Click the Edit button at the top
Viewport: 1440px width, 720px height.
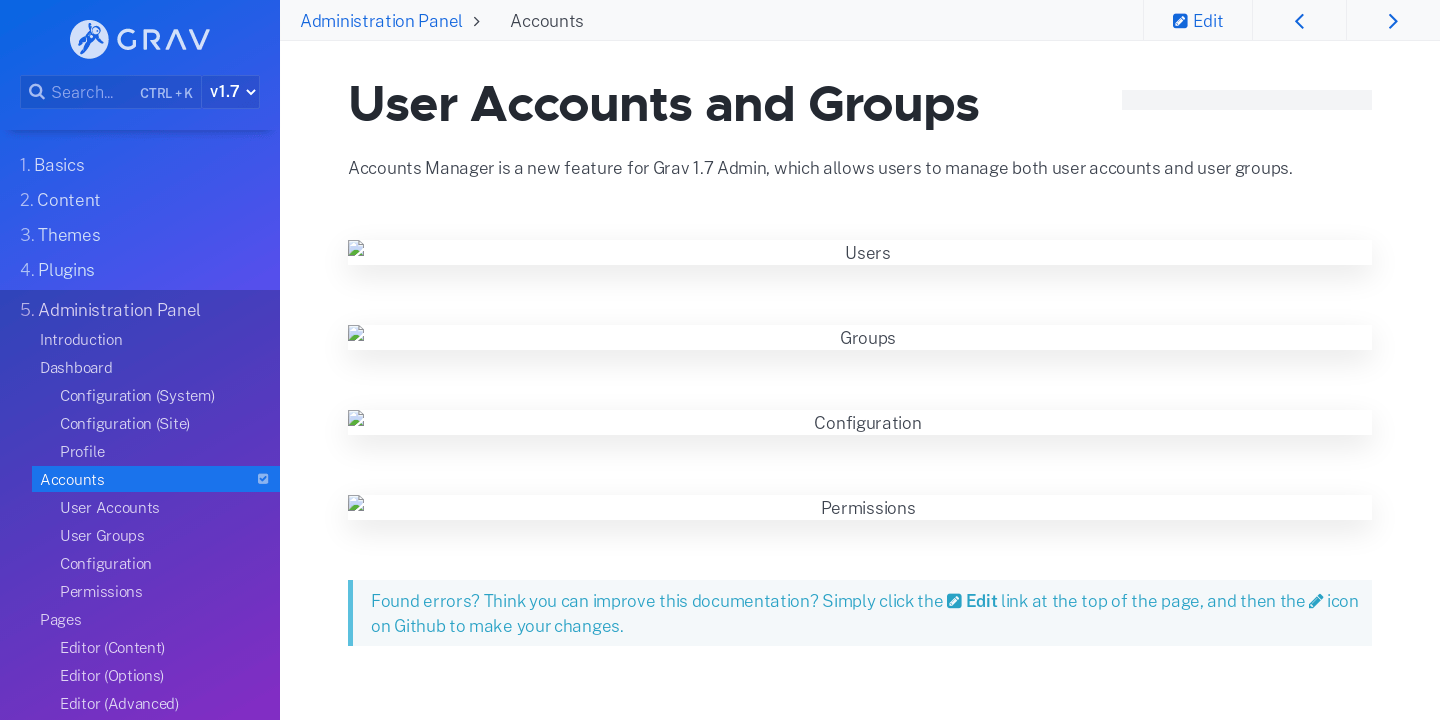(1197, 20)
